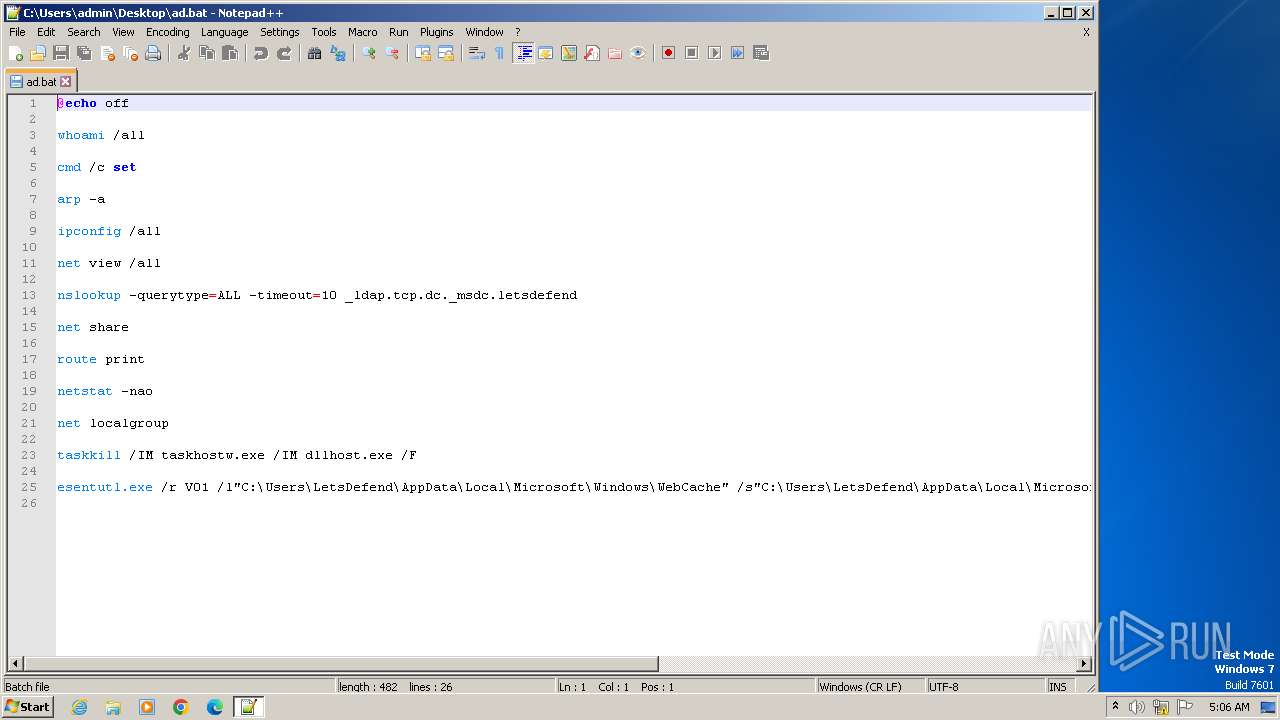Select the ad.bat document tab

click(x=41, y=82)
